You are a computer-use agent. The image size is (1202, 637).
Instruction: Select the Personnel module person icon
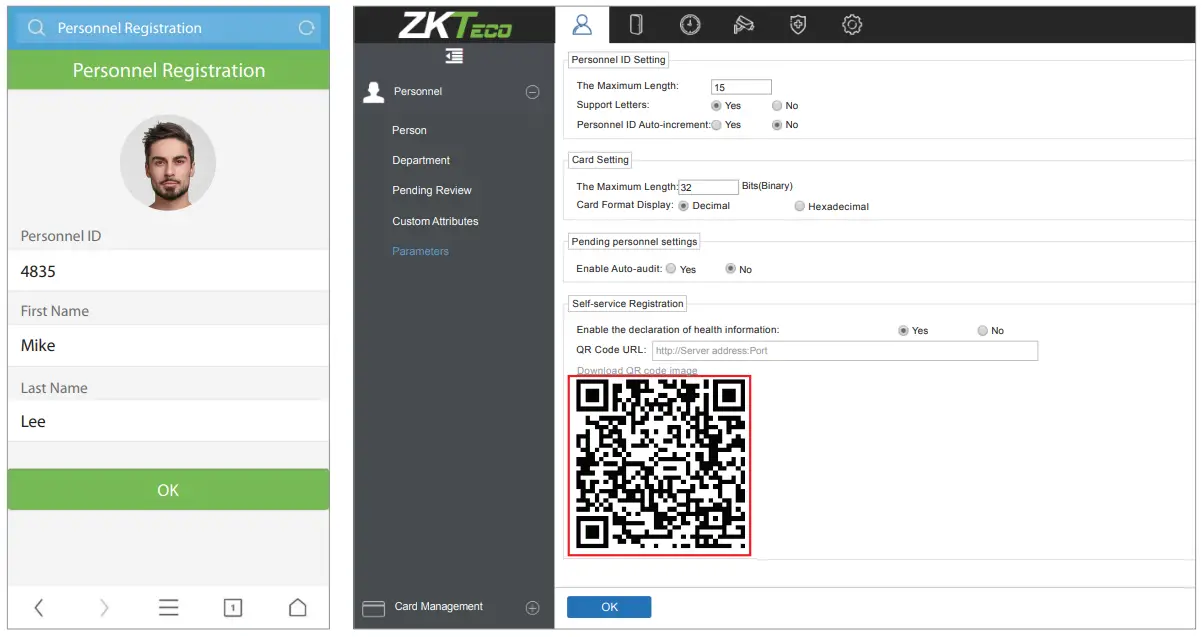point(582,24)
